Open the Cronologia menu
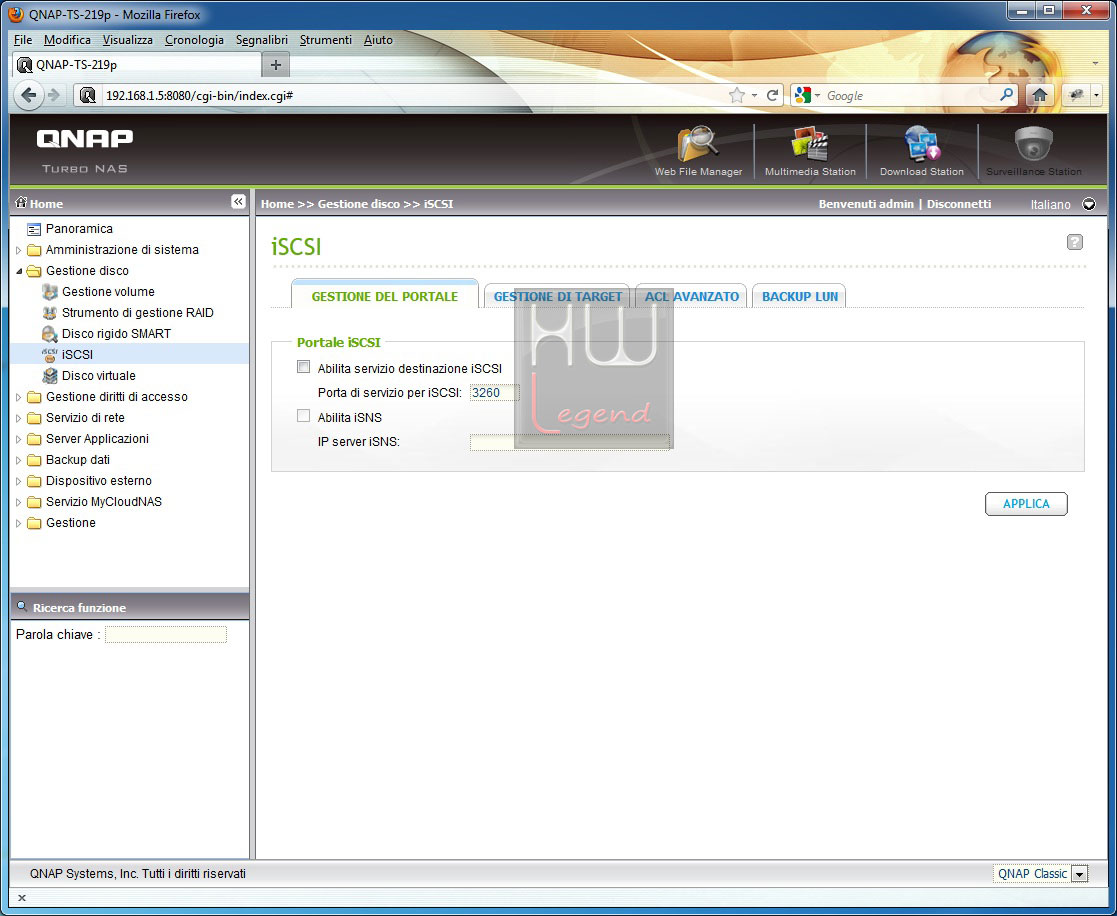Image resolution: width=1117 pixels, height=916 pixels. [194, 40]
